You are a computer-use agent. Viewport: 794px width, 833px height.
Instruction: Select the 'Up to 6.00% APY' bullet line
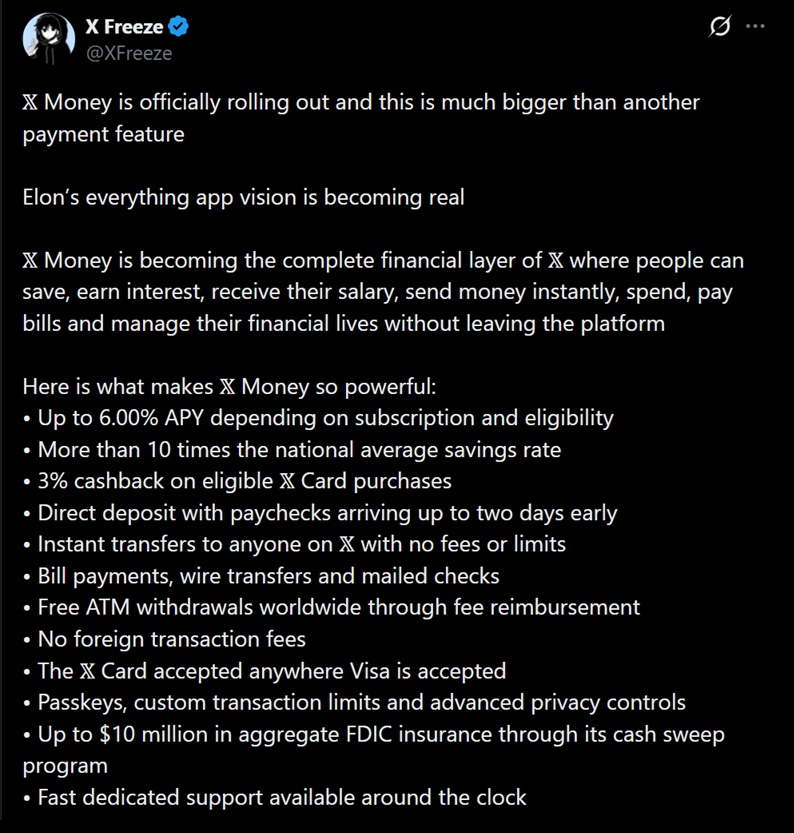click(x=318, y=418)
